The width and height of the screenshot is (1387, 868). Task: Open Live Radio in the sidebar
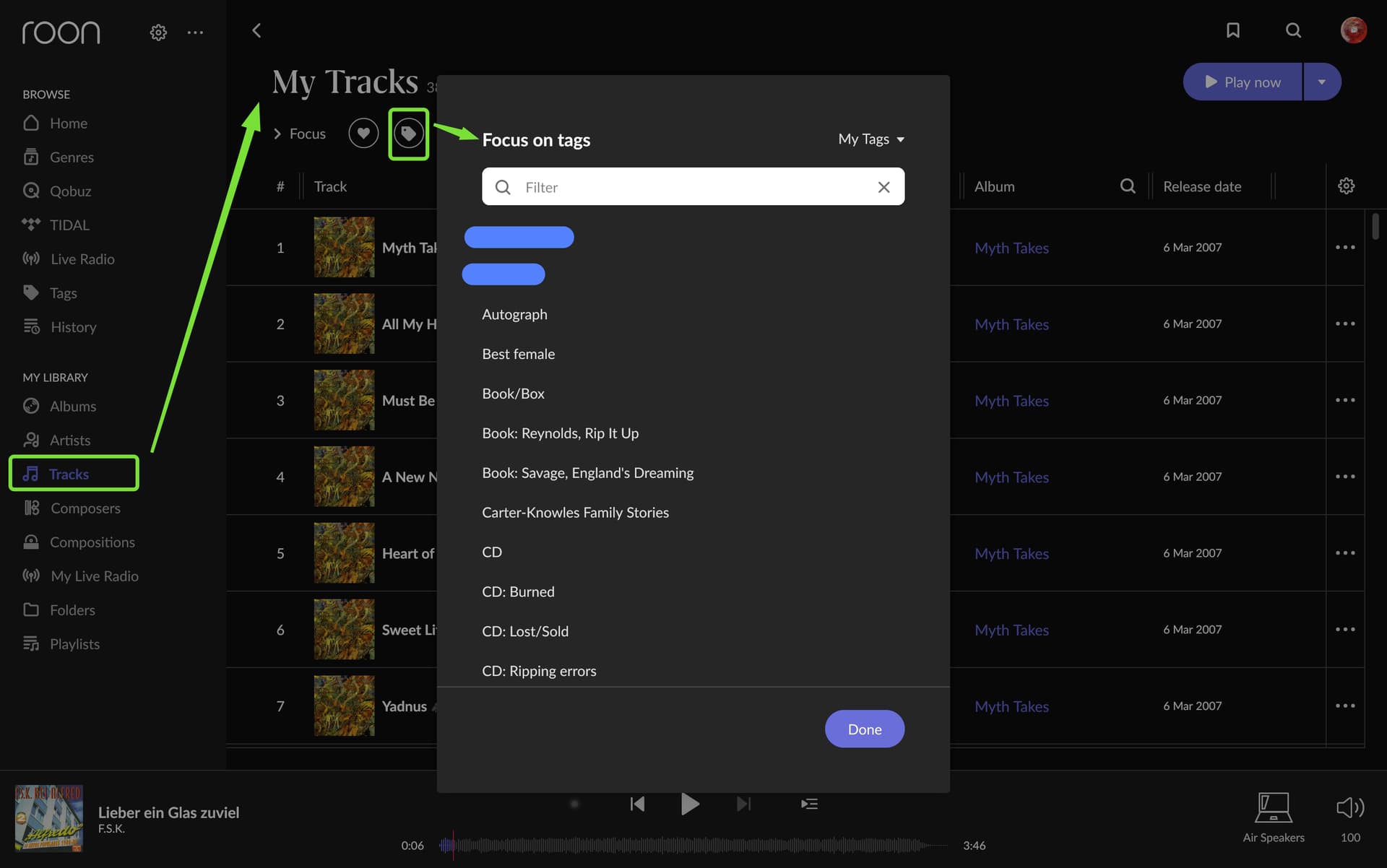(68, 259)
